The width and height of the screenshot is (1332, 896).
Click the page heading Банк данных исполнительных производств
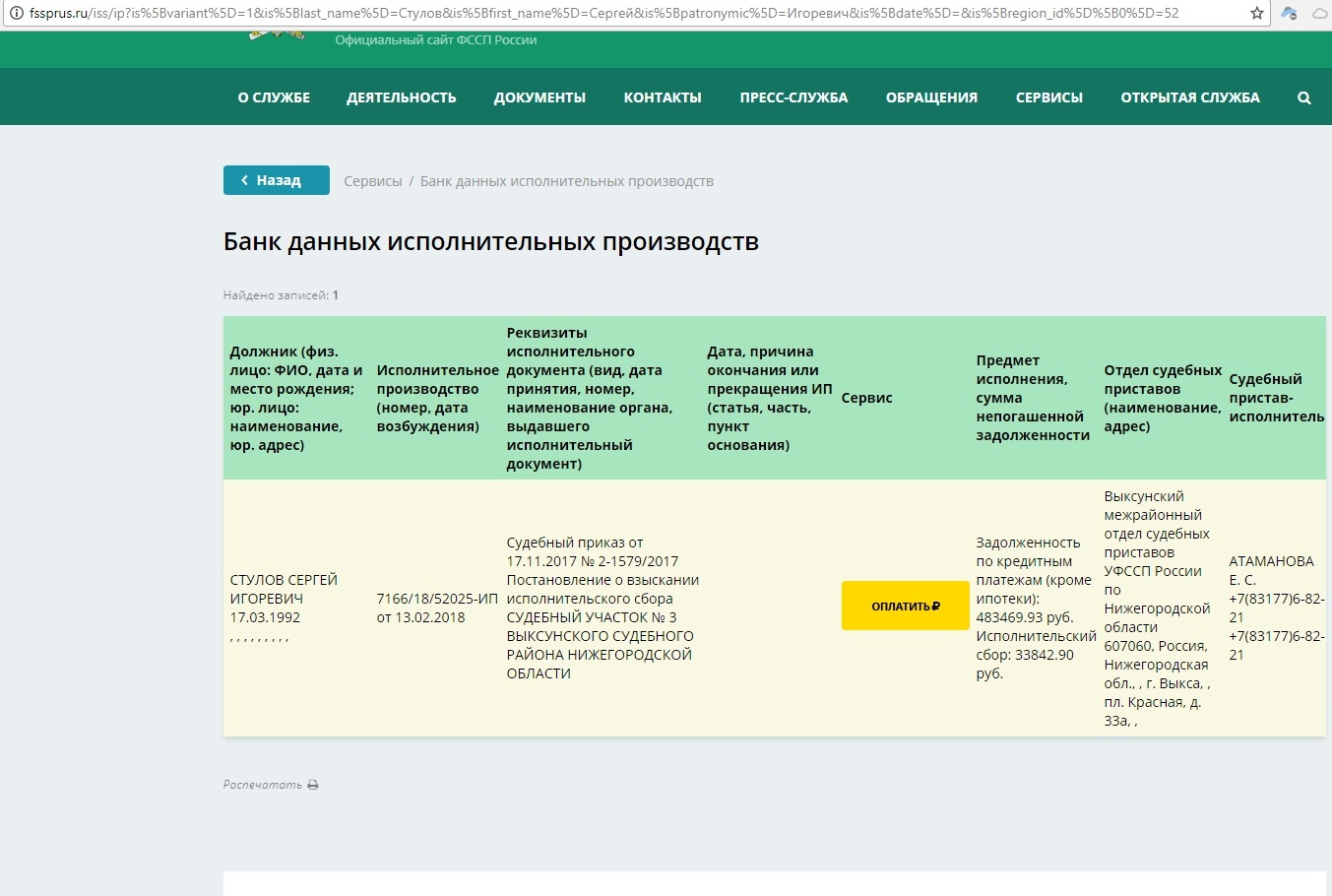click(x=491, y=242)
